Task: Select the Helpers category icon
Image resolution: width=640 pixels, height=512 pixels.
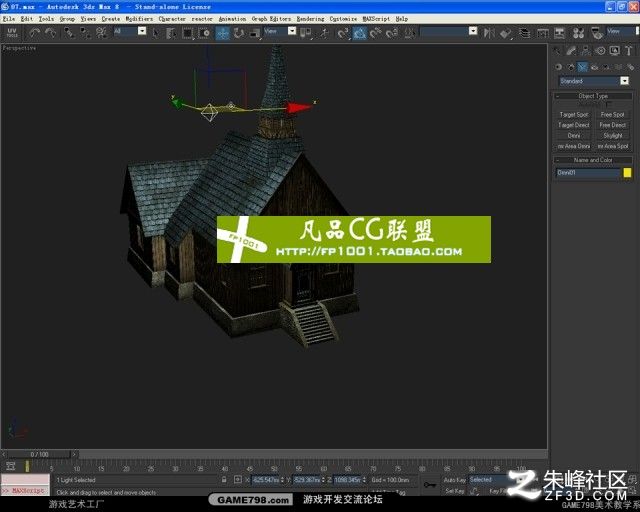Action: pyautogui.click(x=607, y=67)
